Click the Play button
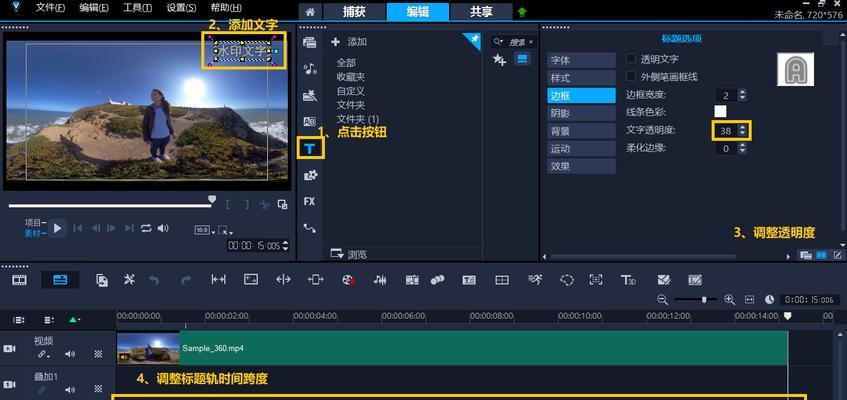This screenshot has height=400, width=847. click(x=57, y=229)
